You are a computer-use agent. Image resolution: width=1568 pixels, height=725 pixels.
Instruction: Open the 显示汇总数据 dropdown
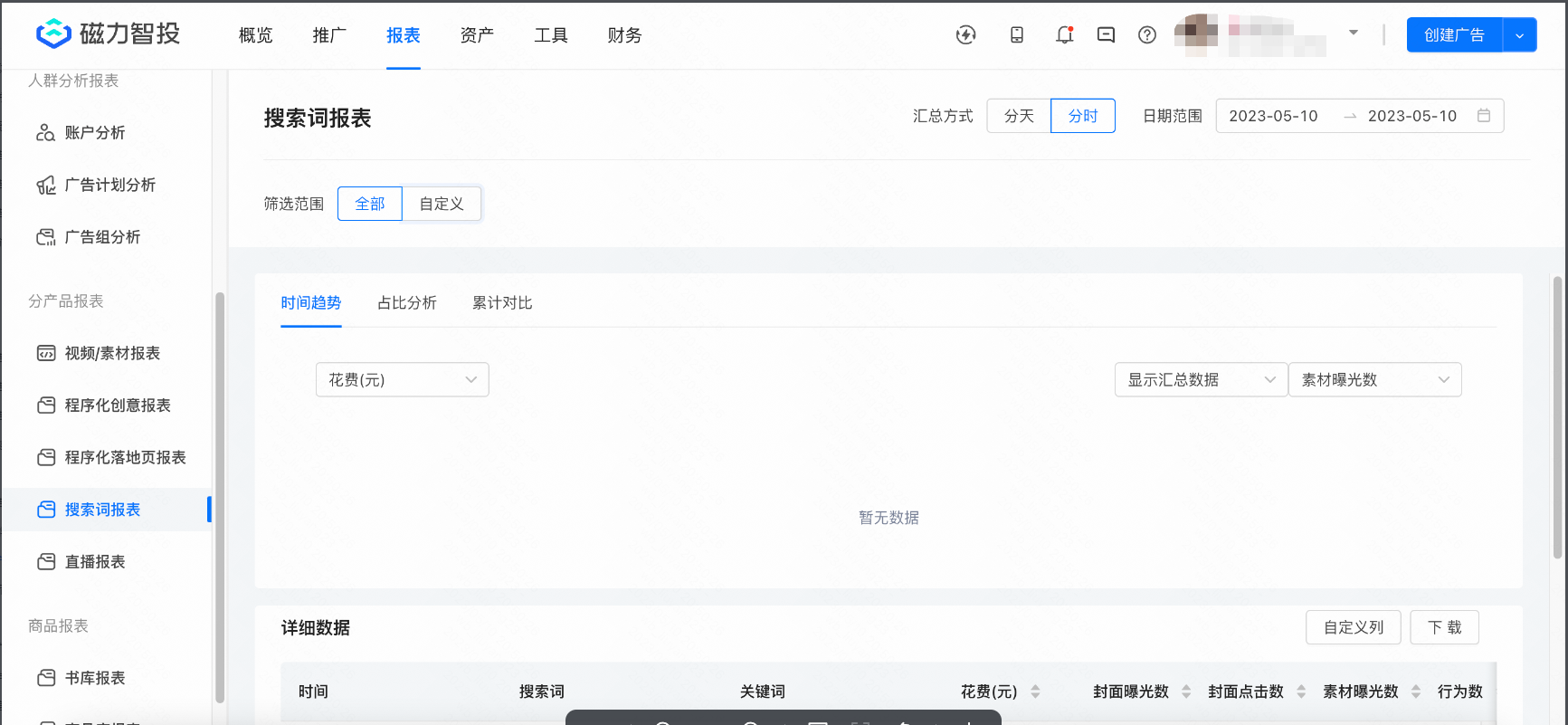pyautogui.click(x=1202, y=380)
